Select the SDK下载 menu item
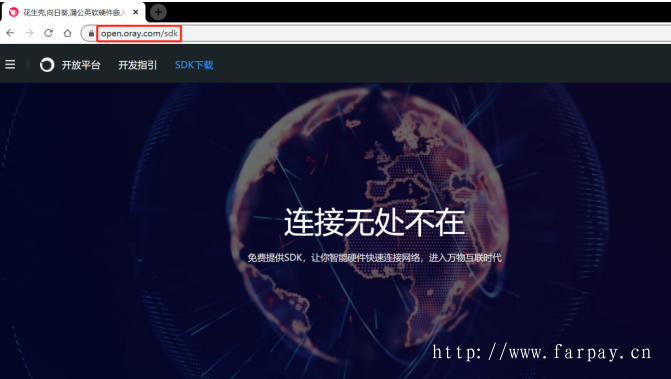This screenshot has width=671, height=379. (194, 65)
